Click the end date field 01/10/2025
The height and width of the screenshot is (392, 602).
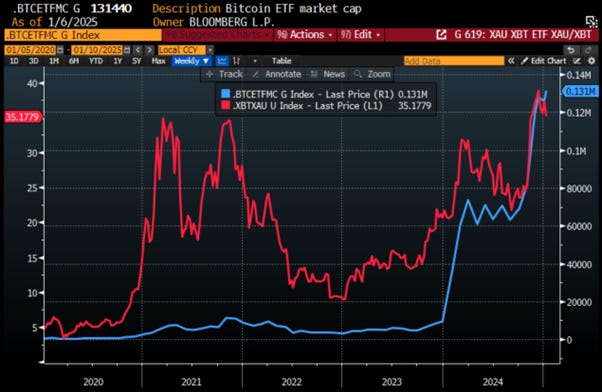[97, 50]
